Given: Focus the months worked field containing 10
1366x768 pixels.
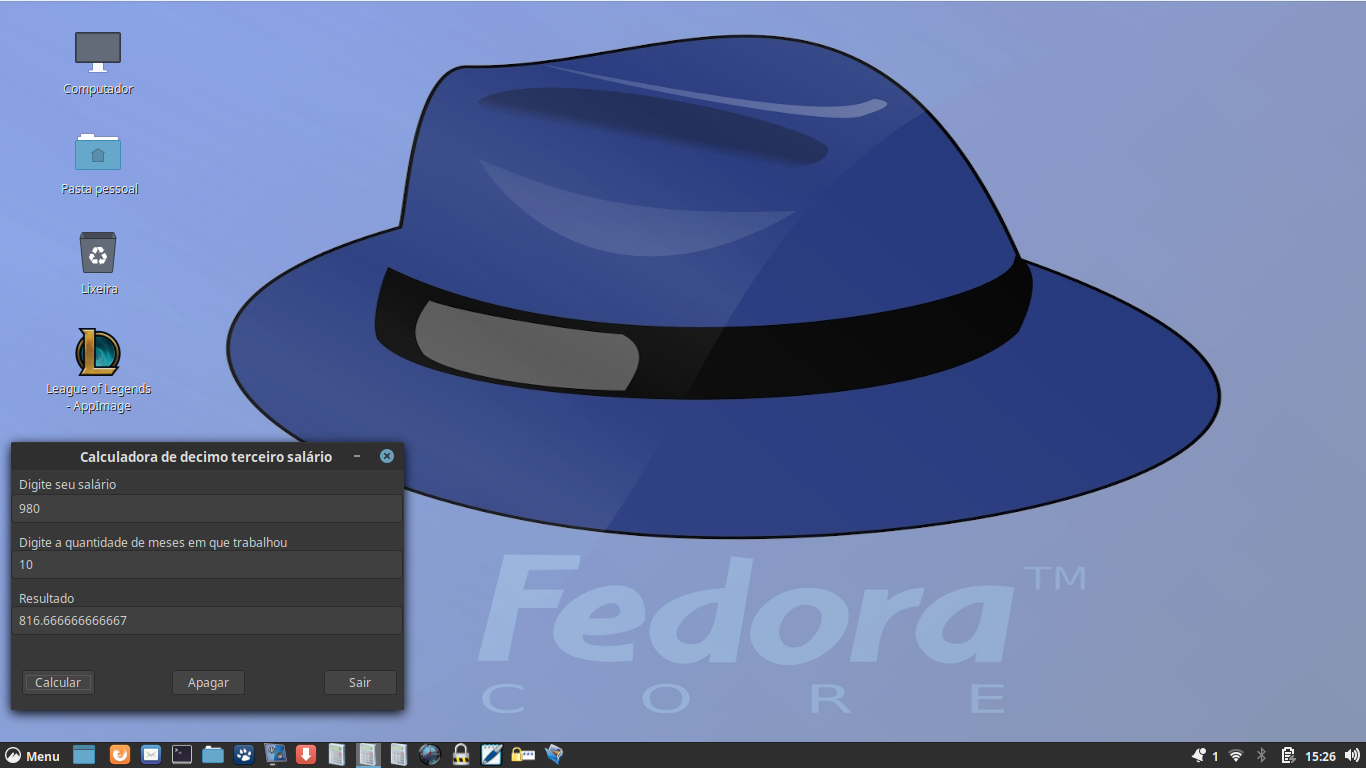Looking at the screenshot, I should (208, 564).
